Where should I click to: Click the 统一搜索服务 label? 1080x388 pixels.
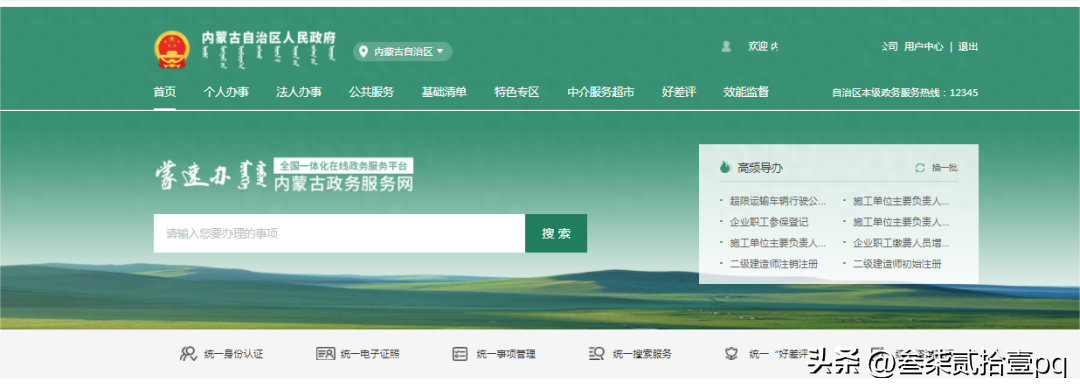pyautogui.click(x=642, y=354)
